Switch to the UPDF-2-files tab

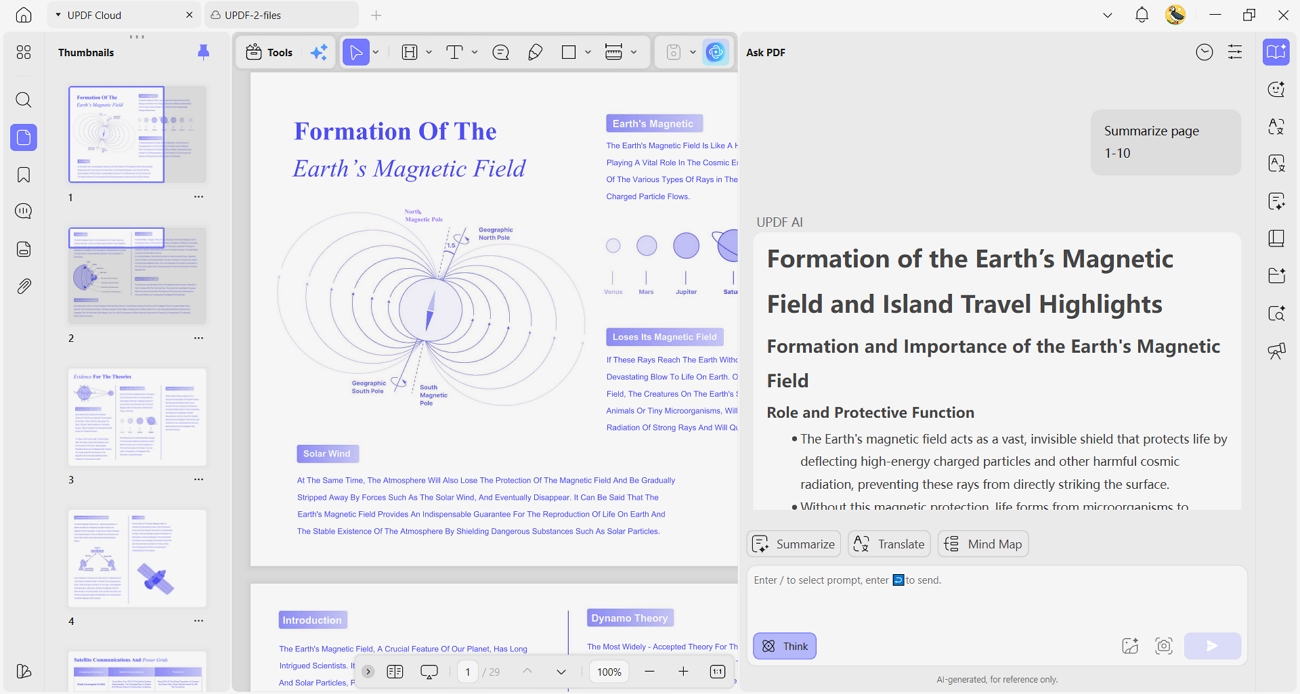pos(280,15)
